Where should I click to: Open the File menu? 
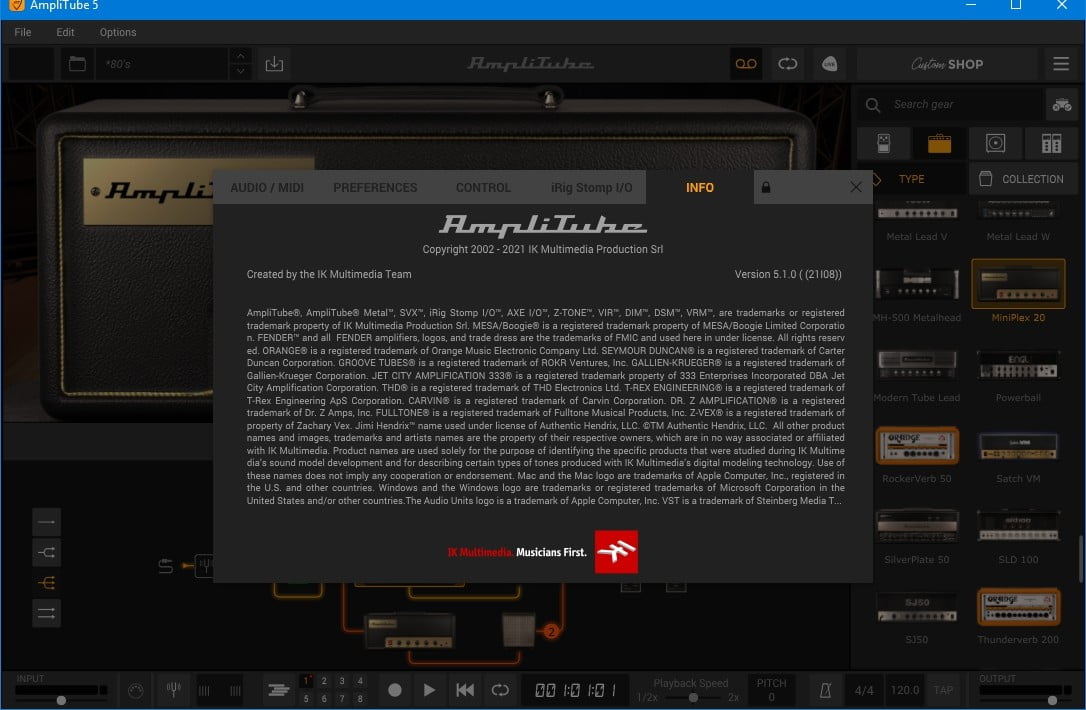tap(22, 32)
